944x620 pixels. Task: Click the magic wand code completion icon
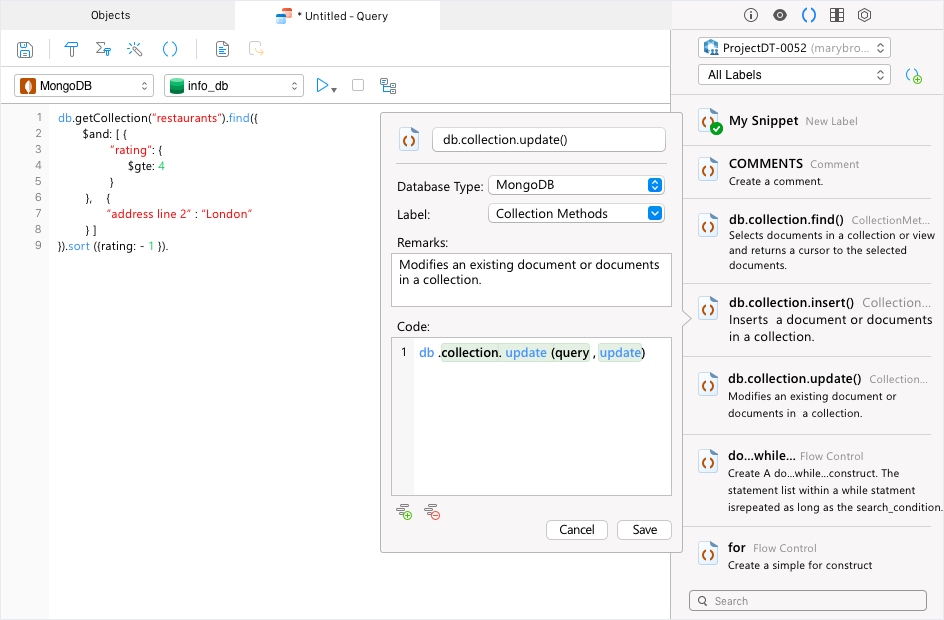135,49
